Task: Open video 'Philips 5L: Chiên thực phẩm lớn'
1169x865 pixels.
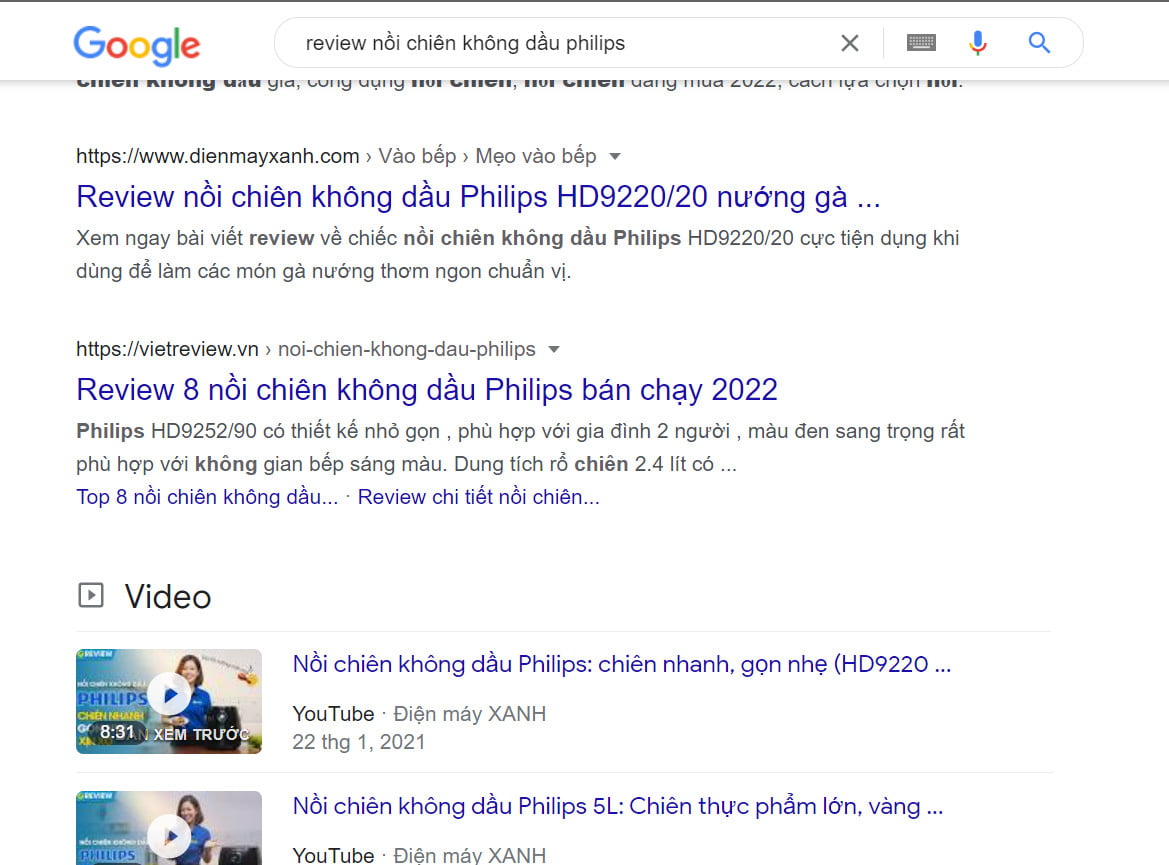Action: coord(618,806)
